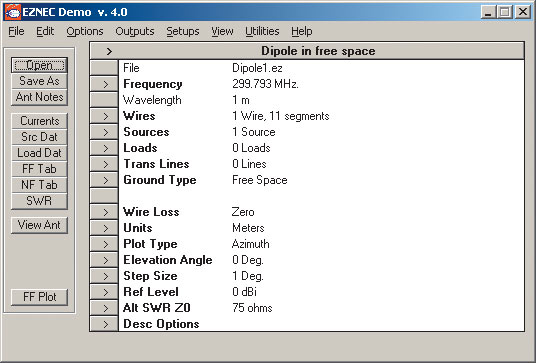Open the FF Tab far-field table
Screen dimensions: 536x363
[x=39, y=169]
